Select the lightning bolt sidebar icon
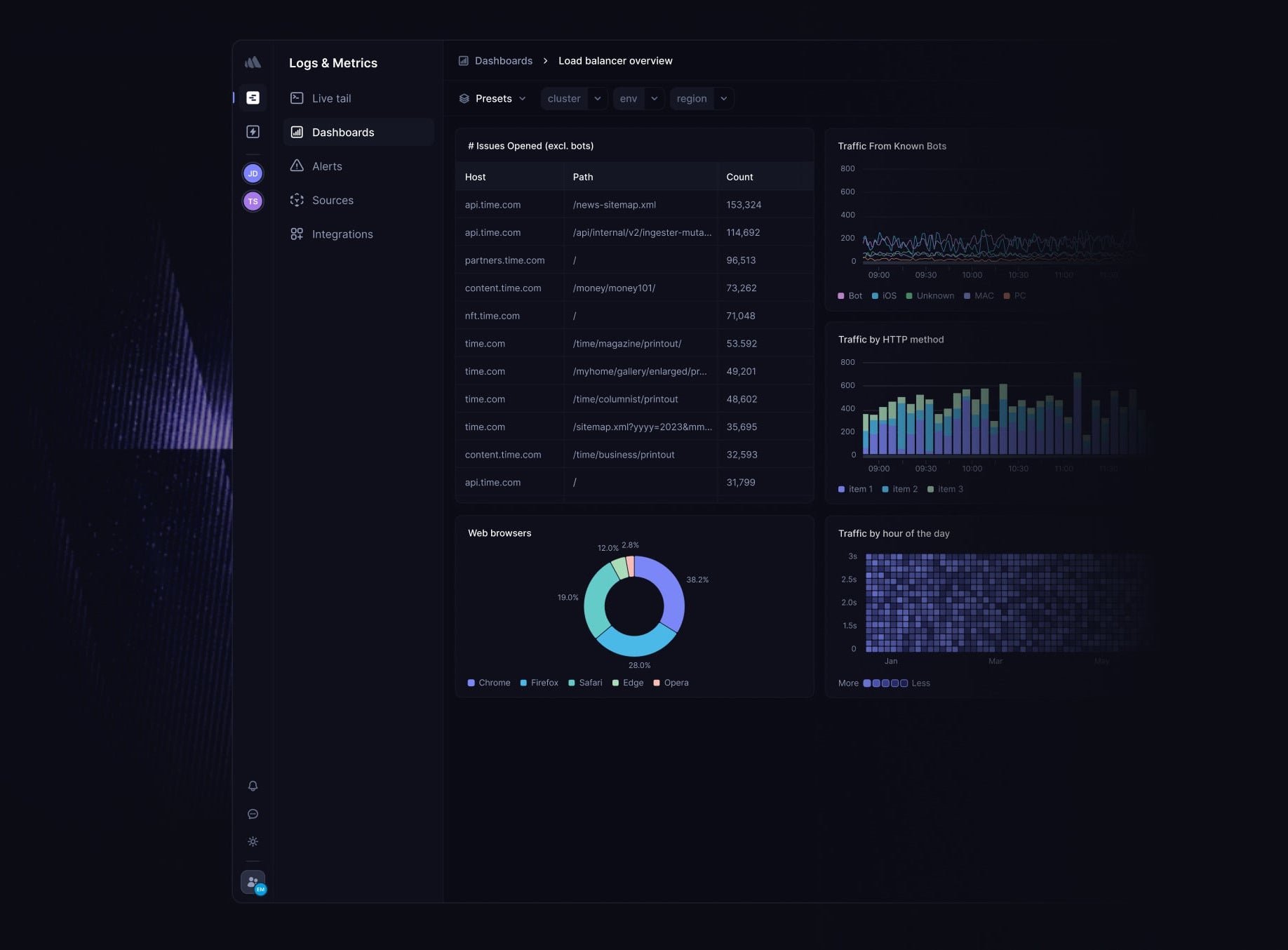The width and height of the screenshot is (1288, 950). [253, 132]
